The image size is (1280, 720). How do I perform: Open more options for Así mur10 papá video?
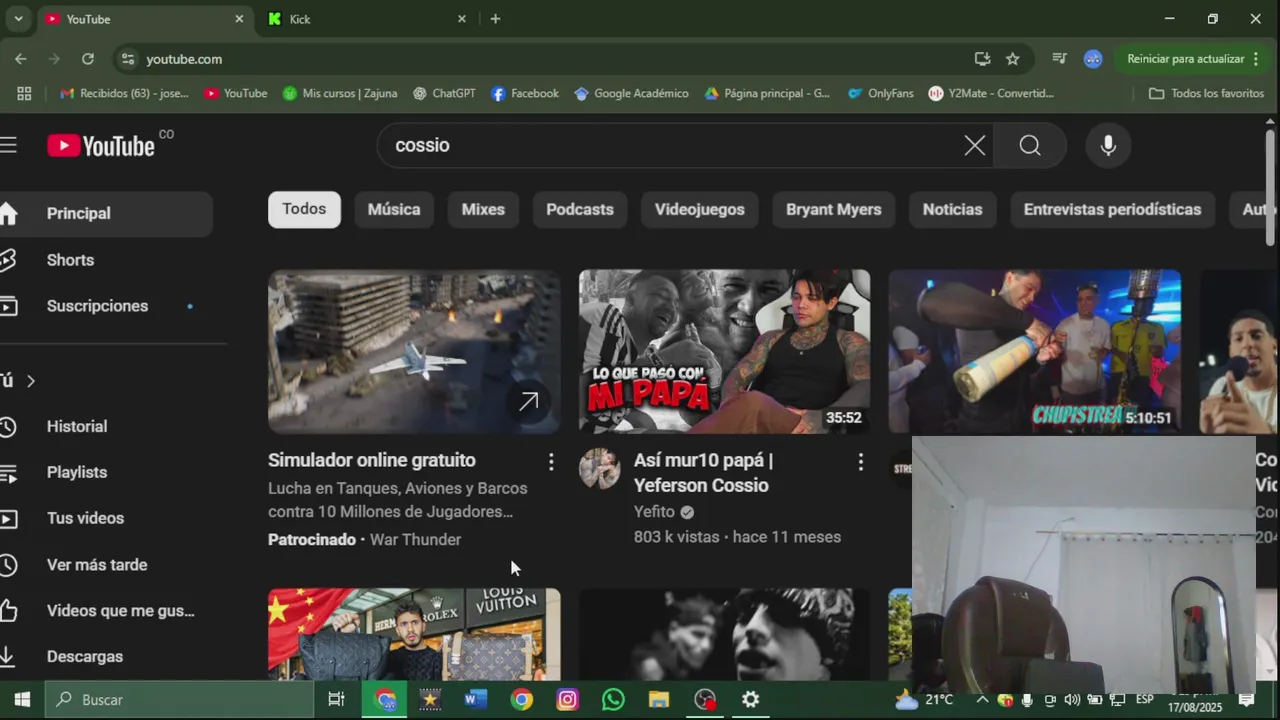coord(860,461)
